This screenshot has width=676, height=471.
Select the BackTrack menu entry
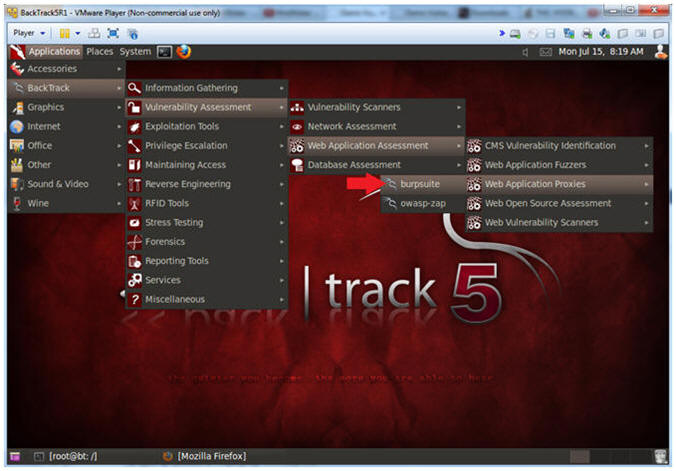pos(66,88)
